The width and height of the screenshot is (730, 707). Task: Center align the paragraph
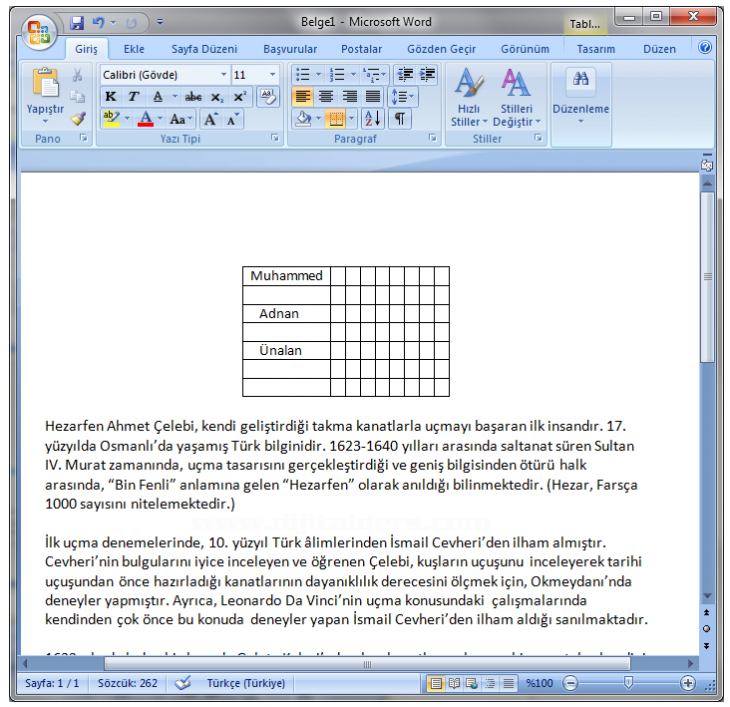326,97
